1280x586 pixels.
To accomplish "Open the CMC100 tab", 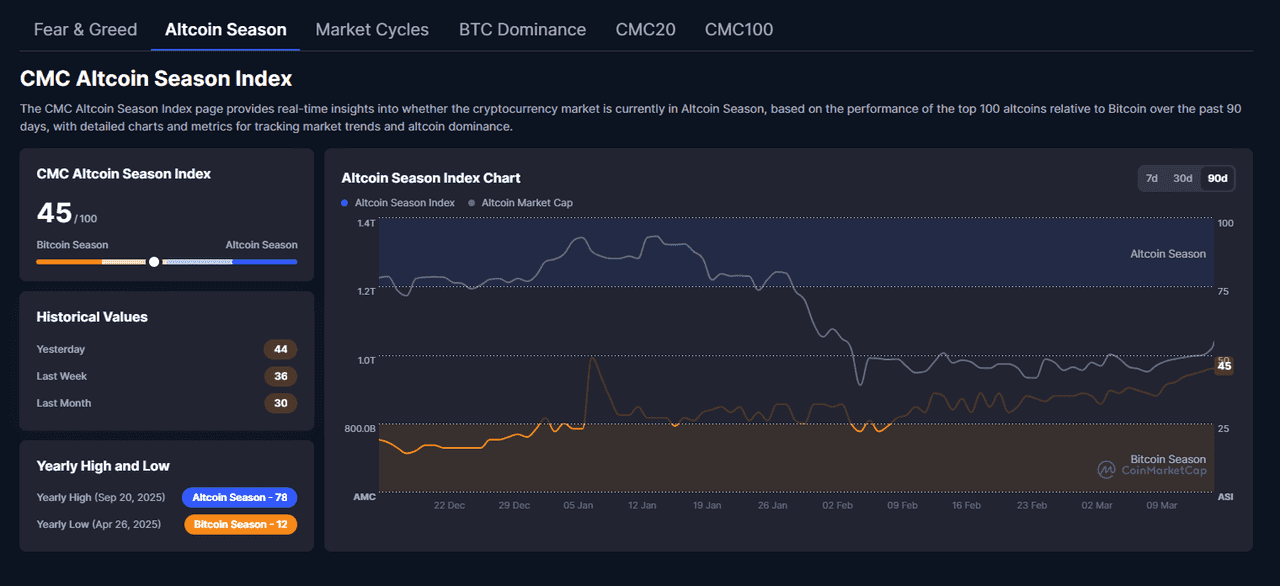I will click(738, 29).
